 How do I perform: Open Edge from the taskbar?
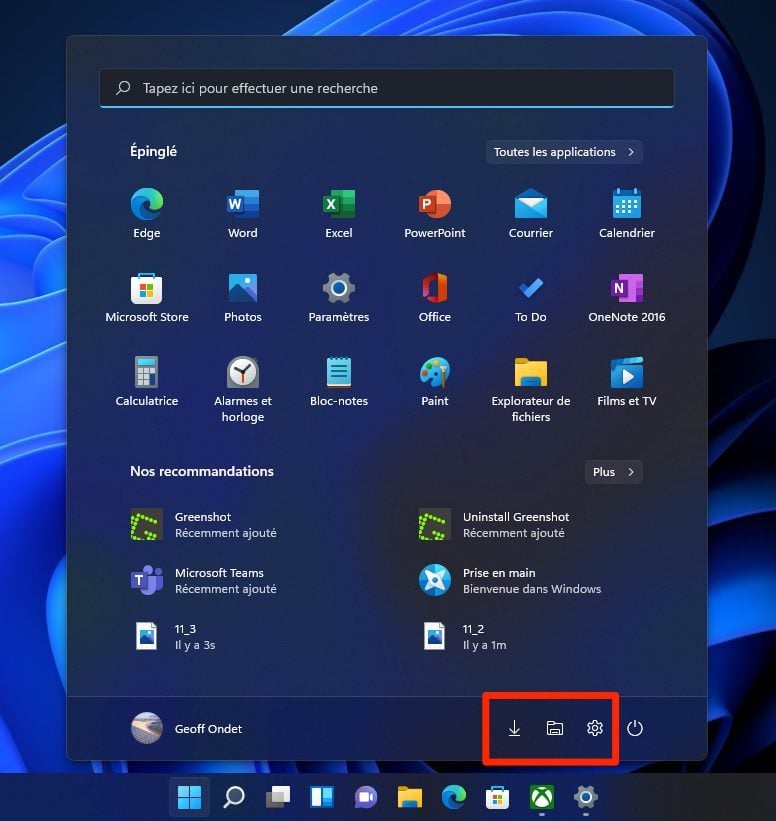[x=453, y=797]
